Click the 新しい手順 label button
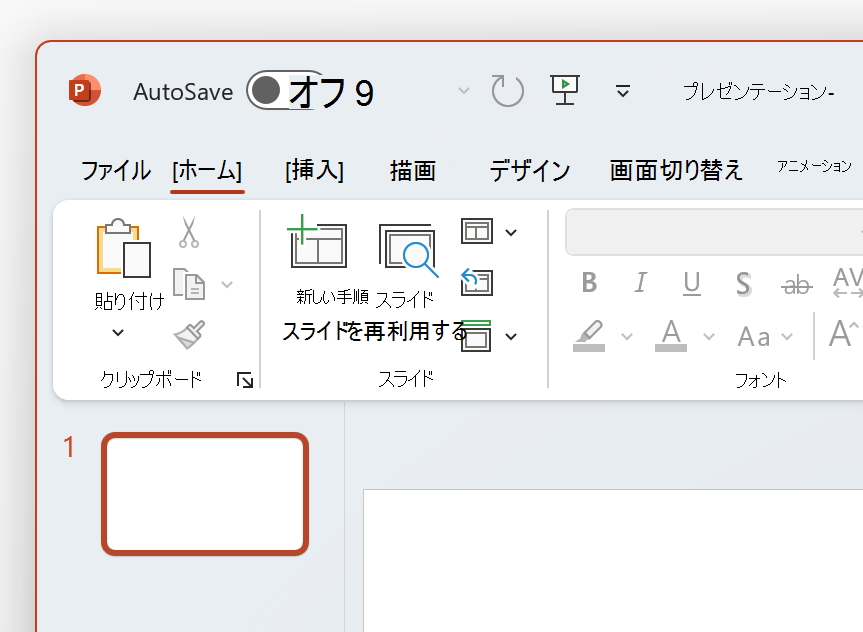 pos(332,297)
